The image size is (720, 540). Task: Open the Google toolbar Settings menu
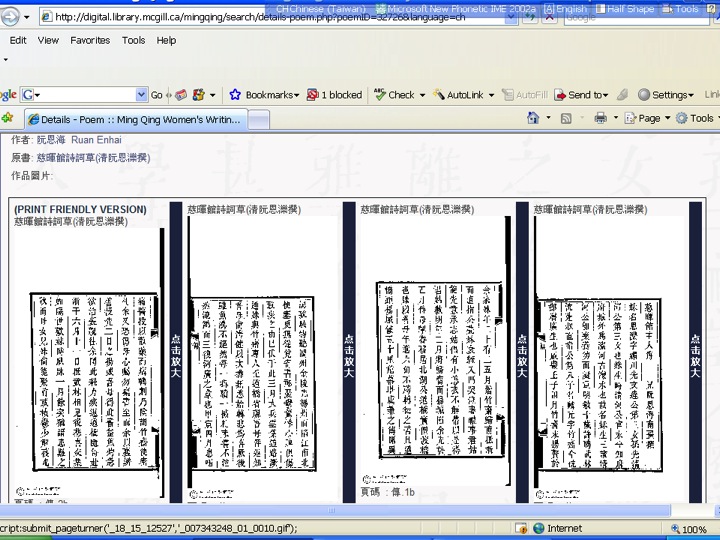[x=665, y=95]
